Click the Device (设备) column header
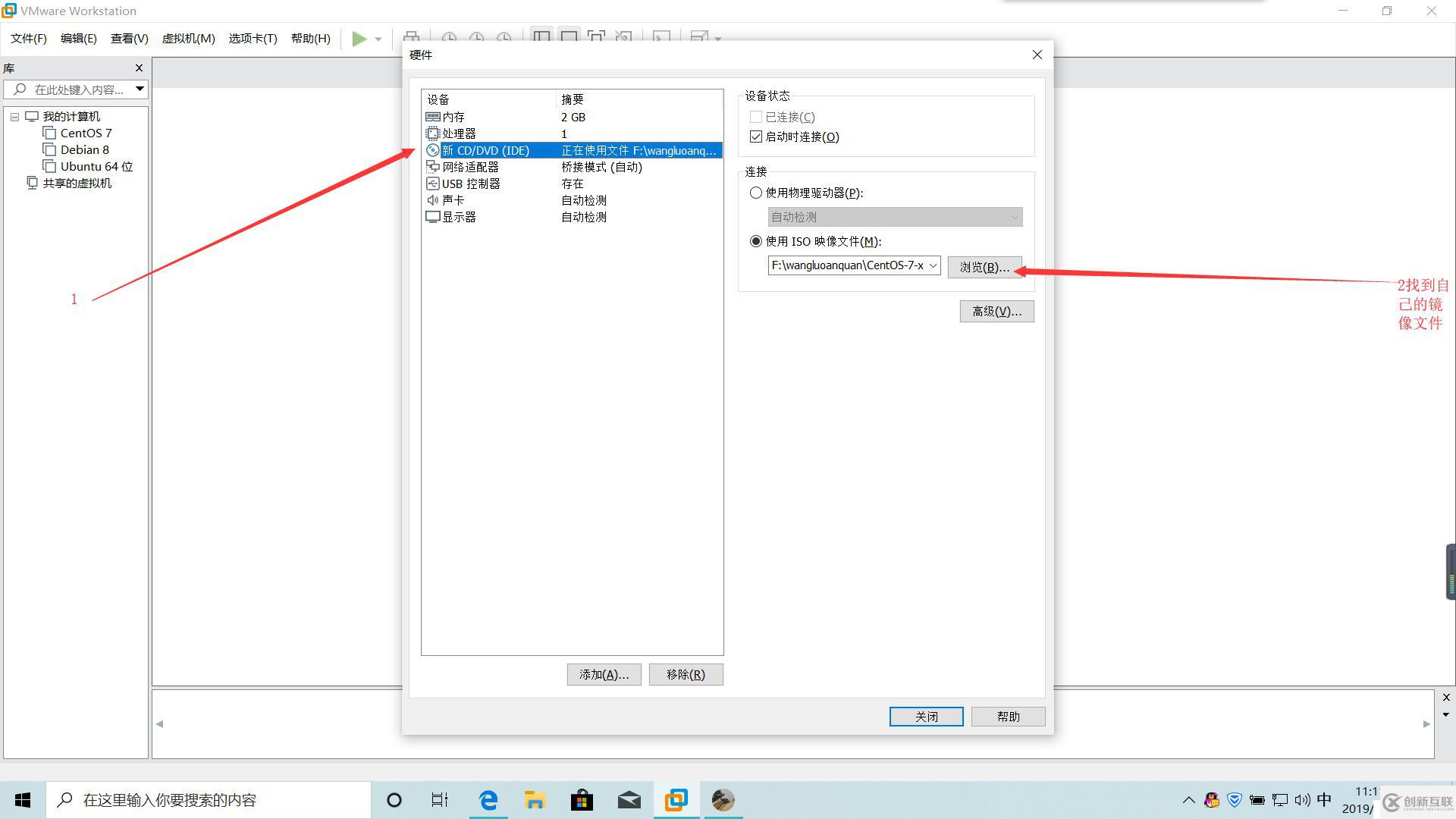This screenshot has height=819, width=1456. pos(489,99)
